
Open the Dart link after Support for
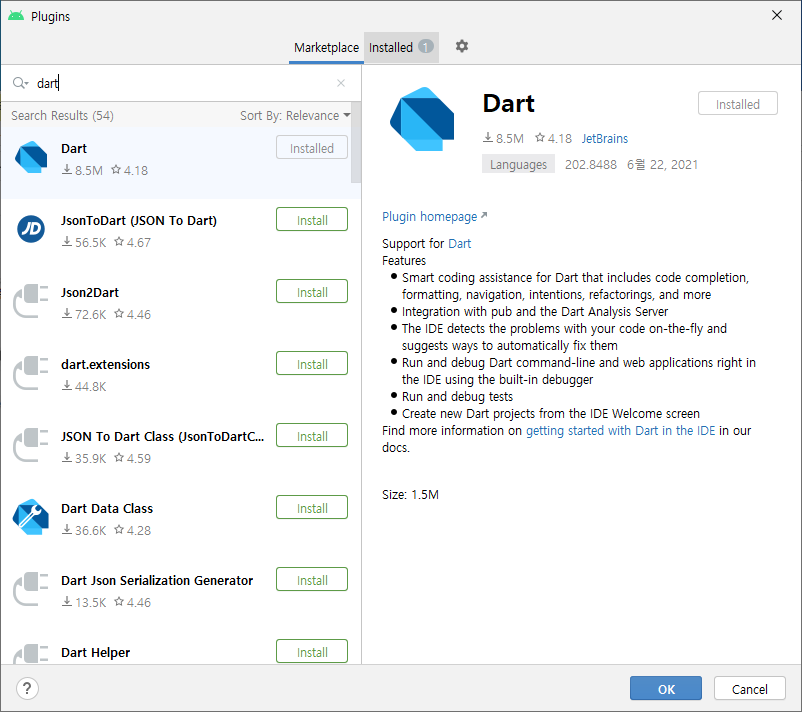(x=459, y=243)
